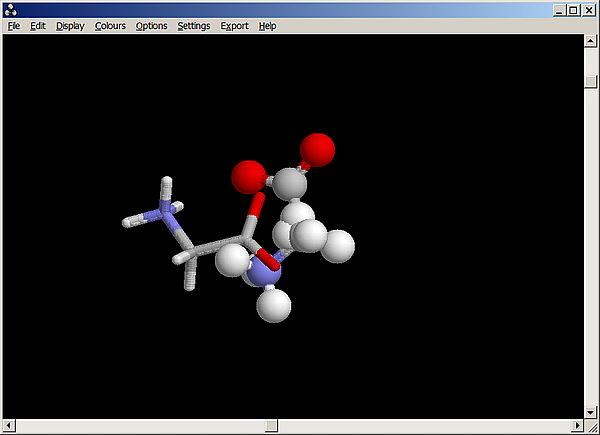Open the Display menu
This screenshot has width=600, height=435.
[70, 26]
